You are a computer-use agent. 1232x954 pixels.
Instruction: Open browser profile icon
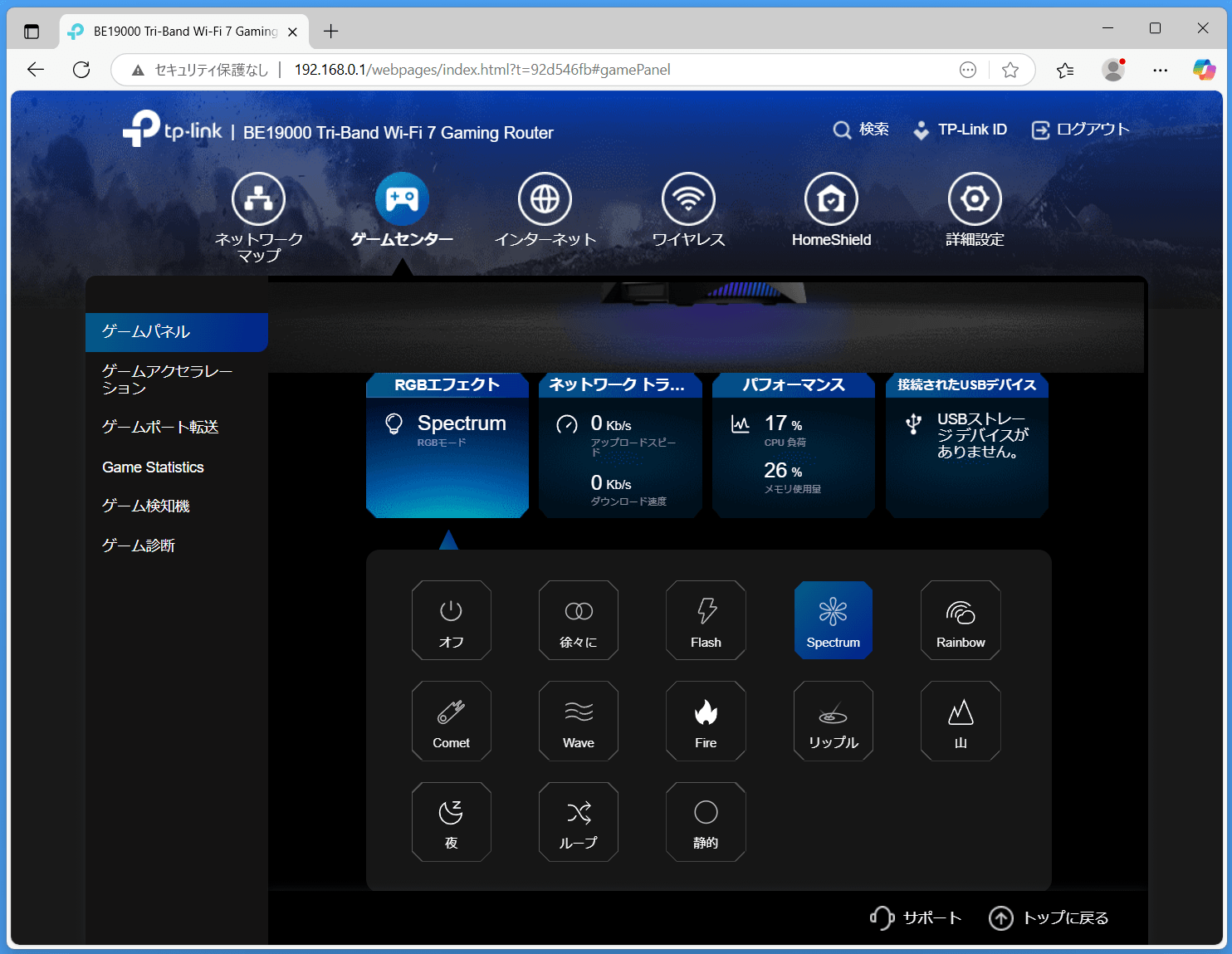point(1113,70)
